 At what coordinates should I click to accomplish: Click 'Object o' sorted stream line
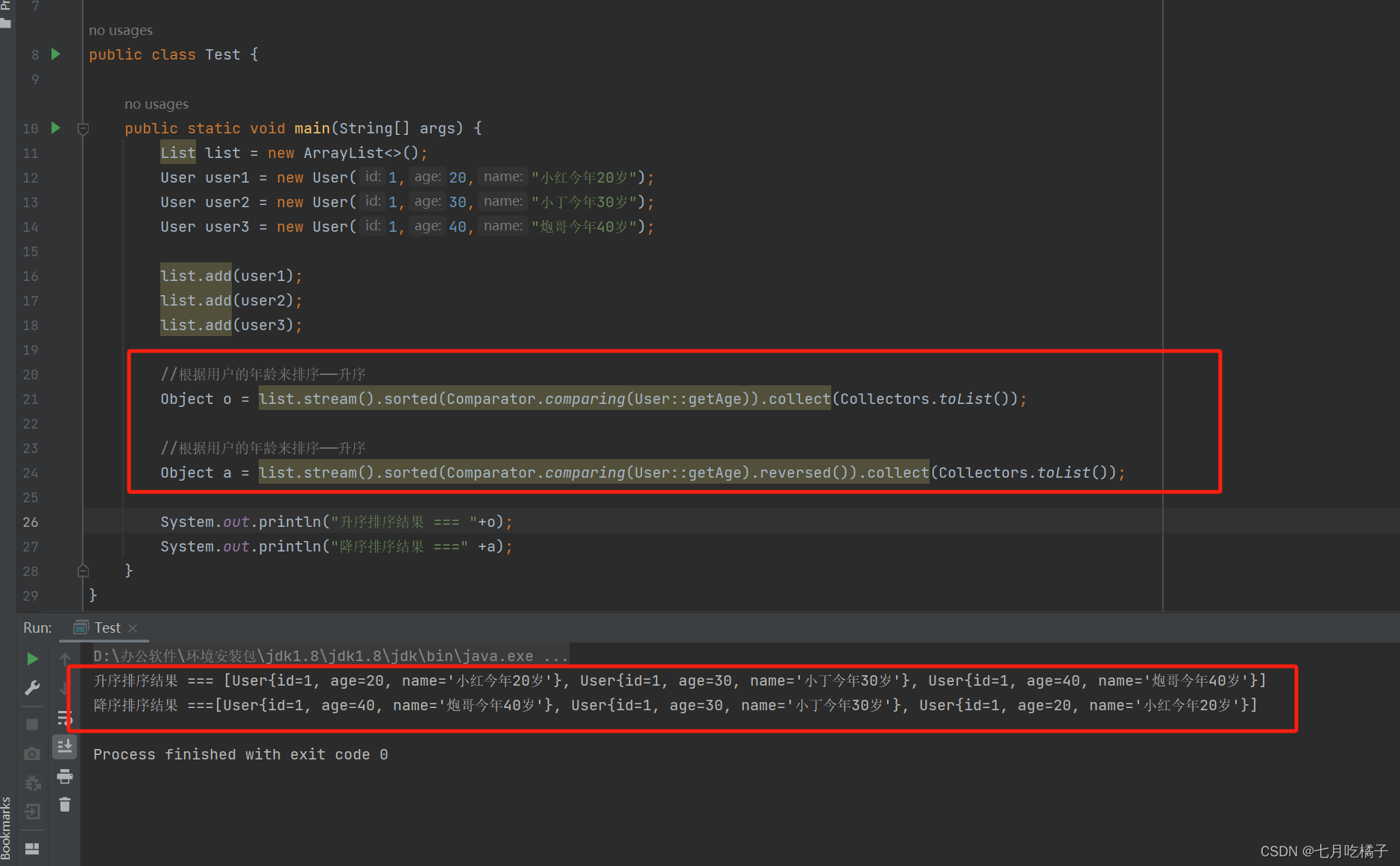[593, 399]
